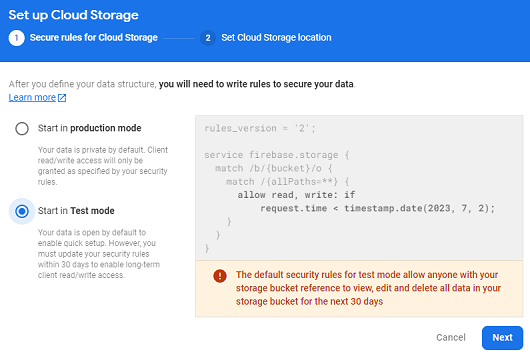Go to Secure rules for Cloud Storage step

tap(94, 38)
